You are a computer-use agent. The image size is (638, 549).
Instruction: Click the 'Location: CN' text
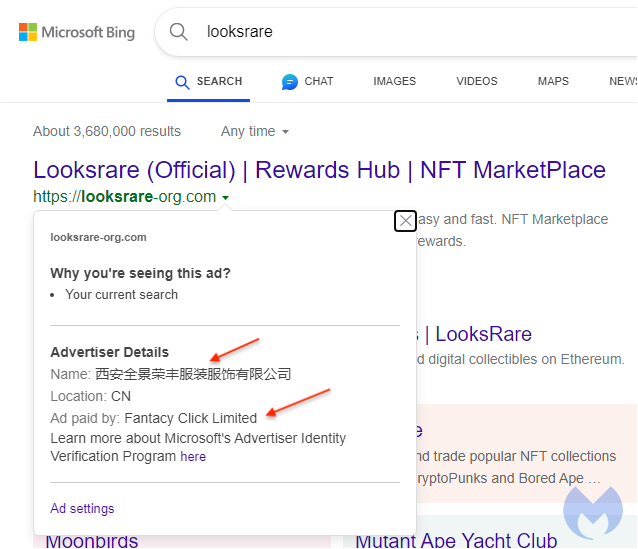[x=91, y=396]
